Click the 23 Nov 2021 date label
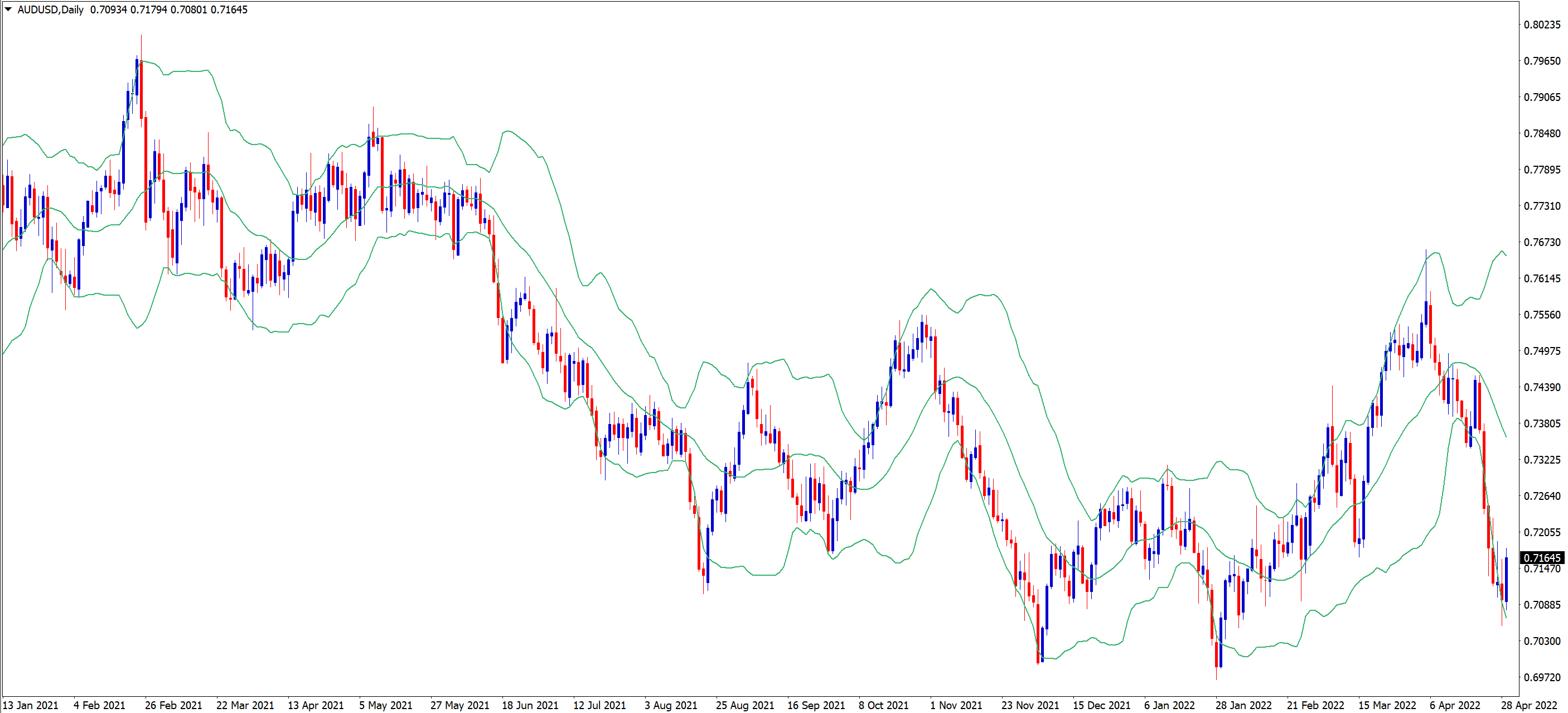This screenshot has width=1568, height=713. click(1030, 705)
